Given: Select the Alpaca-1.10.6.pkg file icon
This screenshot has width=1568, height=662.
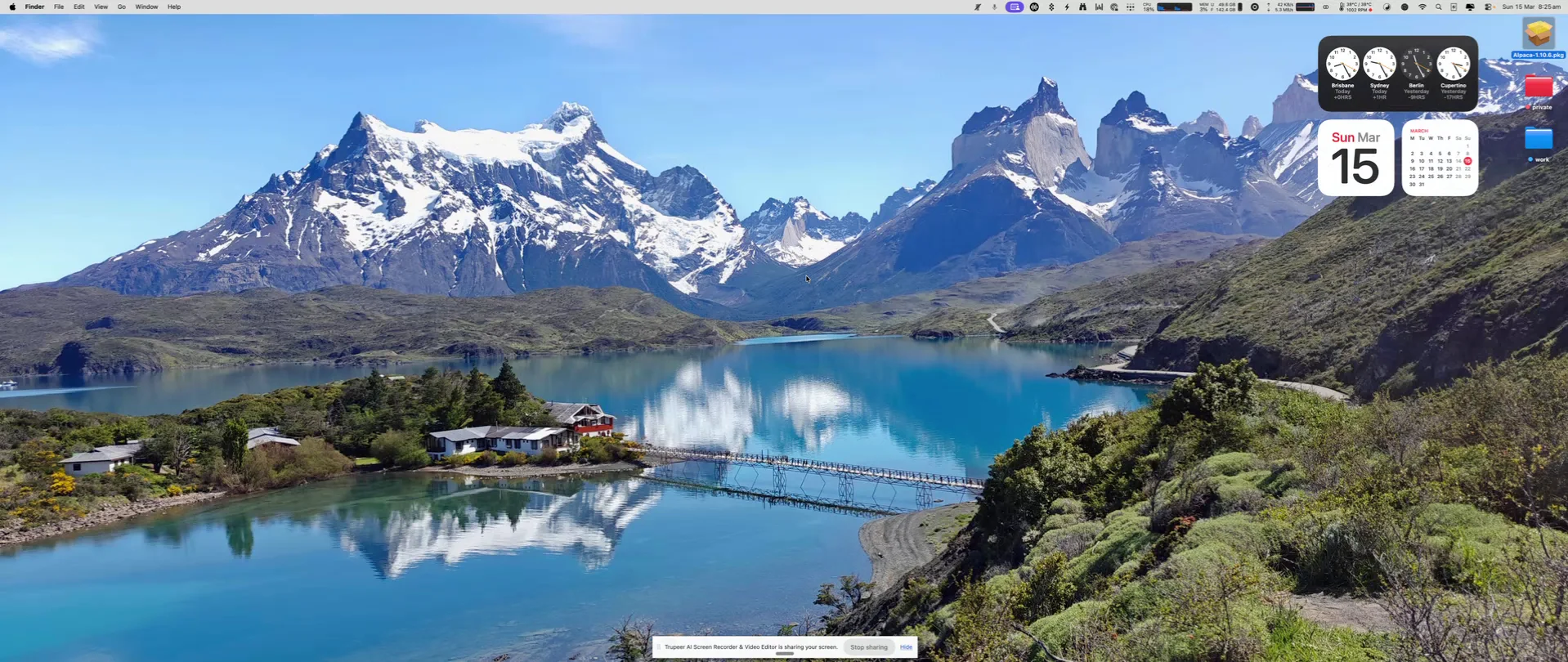Looking at the screenshot, I should (1538, 35).
